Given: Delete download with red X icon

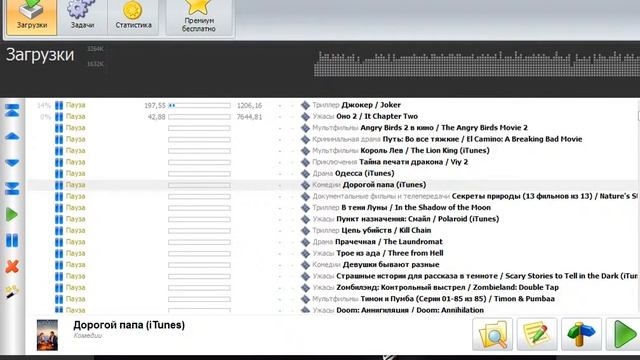Looking at the screenshot, I should pyautogui.click(x=12, y=267).
